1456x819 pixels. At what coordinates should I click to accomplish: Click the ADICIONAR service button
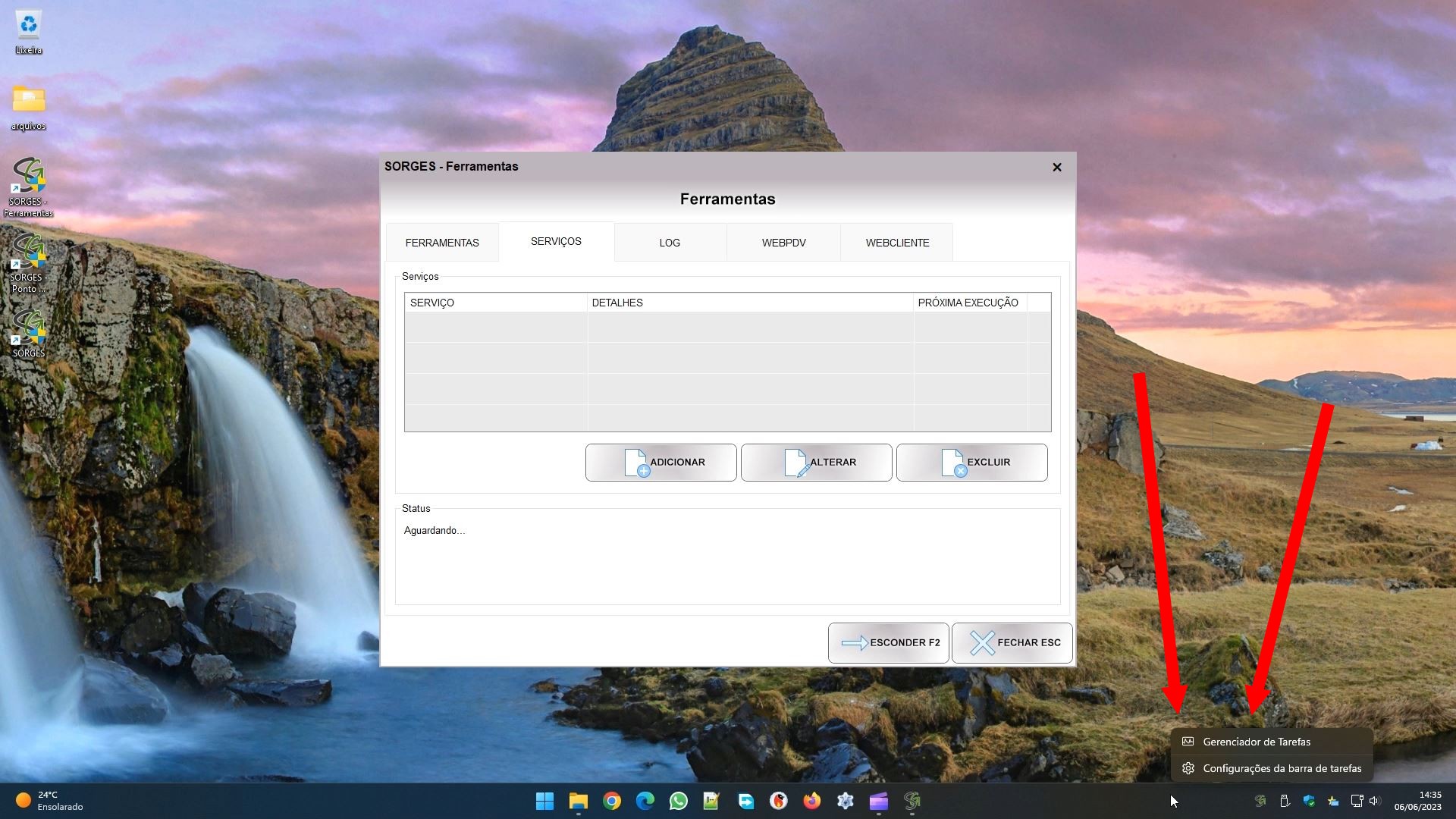pyautogui.click(x=661, y=463)
